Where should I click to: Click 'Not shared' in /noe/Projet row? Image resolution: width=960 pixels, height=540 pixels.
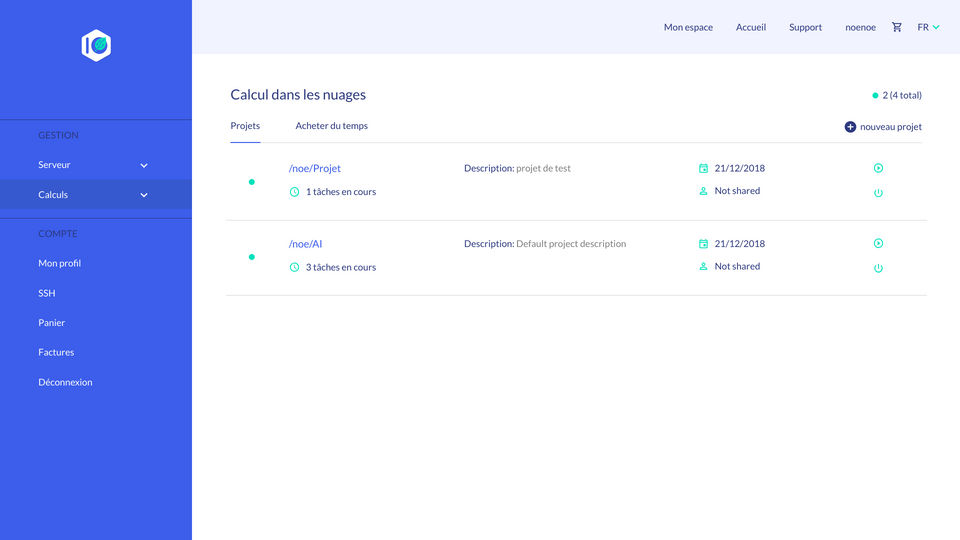coord(737,190)
